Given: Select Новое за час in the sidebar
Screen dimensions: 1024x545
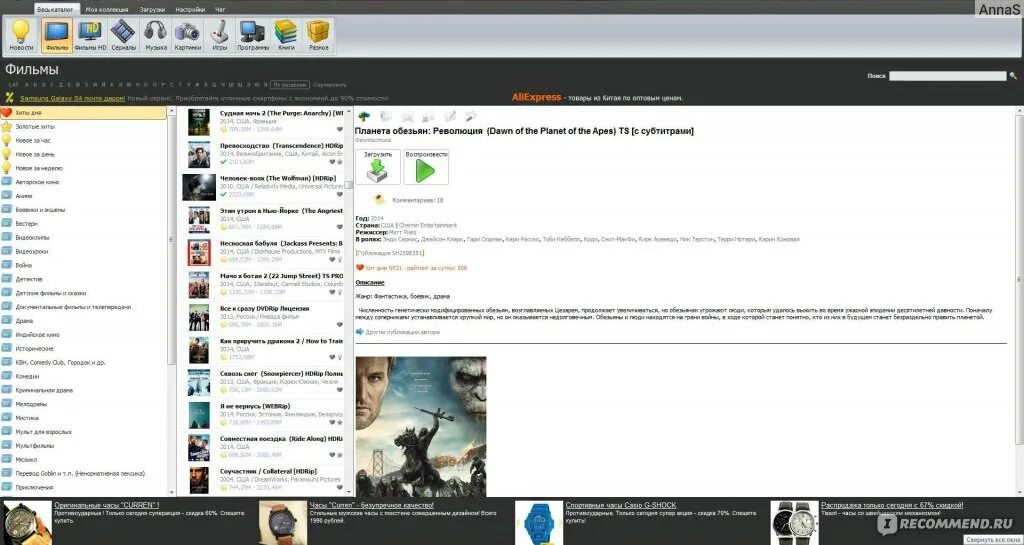Looking at the screenshot, I should (84, 140).
